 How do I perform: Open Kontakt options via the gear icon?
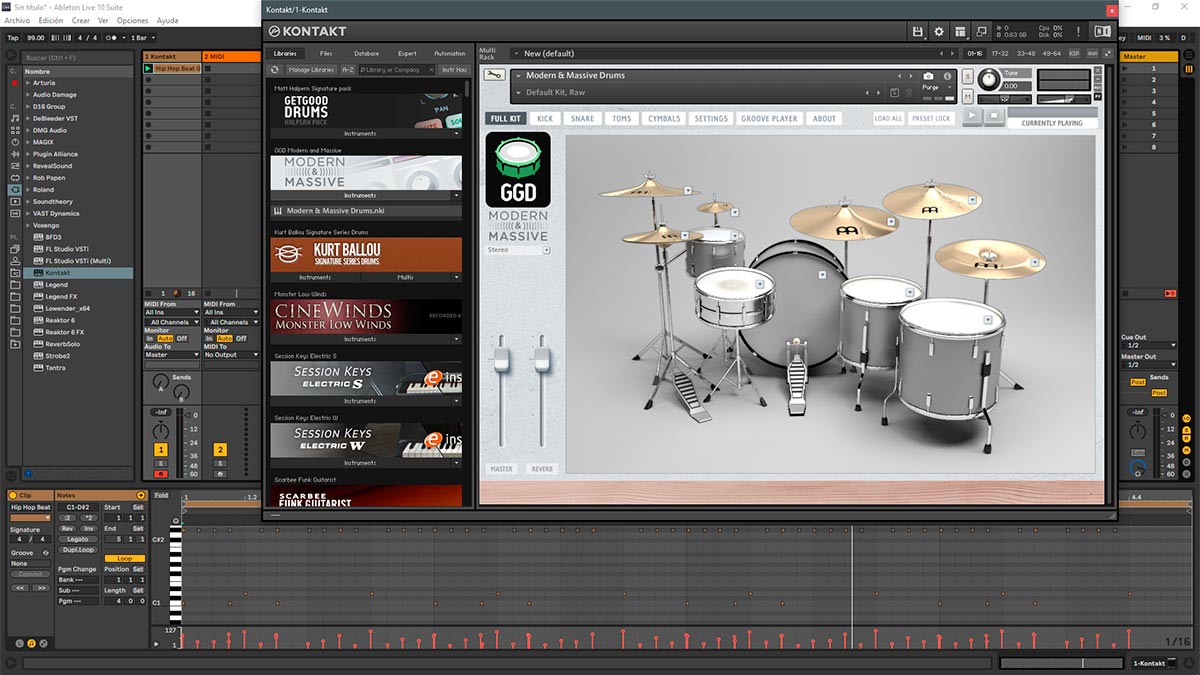click(x=939, y=32)
